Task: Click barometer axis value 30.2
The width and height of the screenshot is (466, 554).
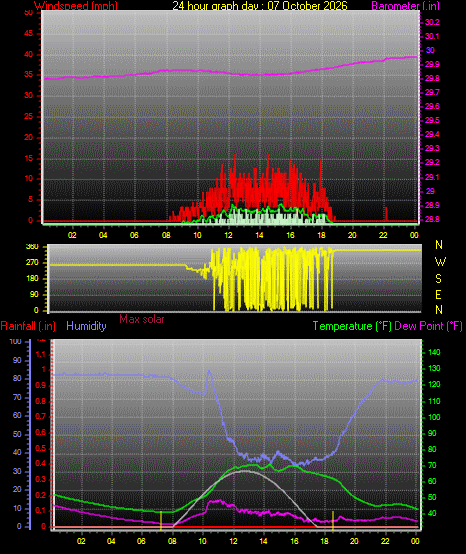Action: [432, 22]
